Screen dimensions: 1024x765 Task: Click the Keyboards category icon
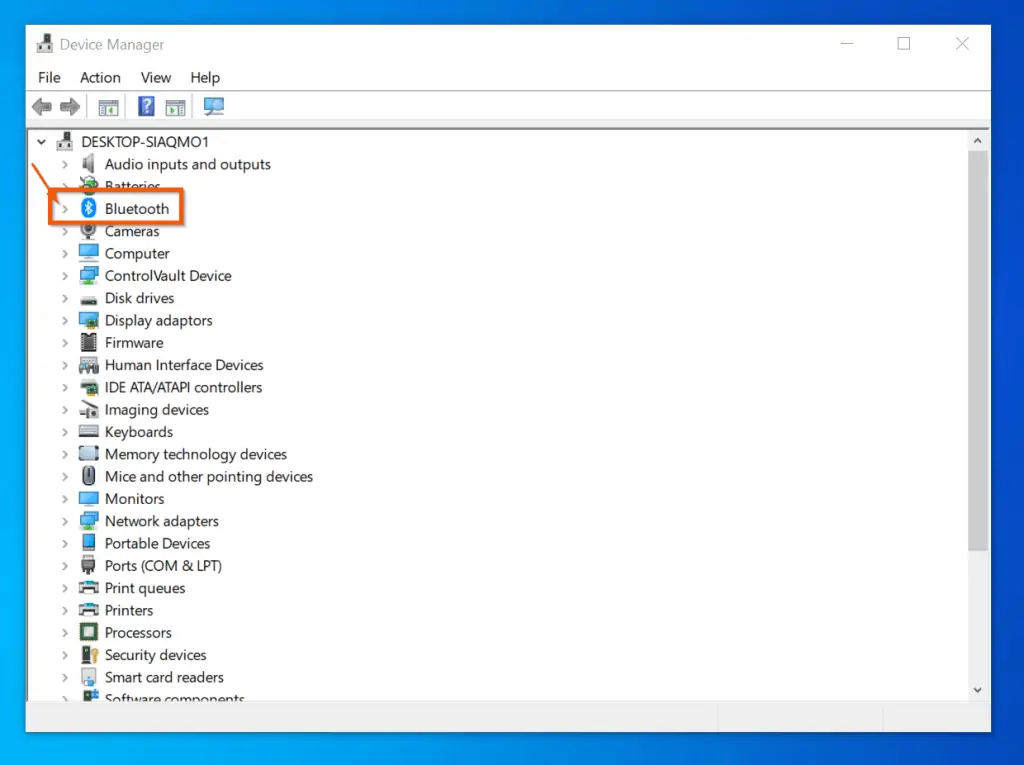click(x=89, y=431)
